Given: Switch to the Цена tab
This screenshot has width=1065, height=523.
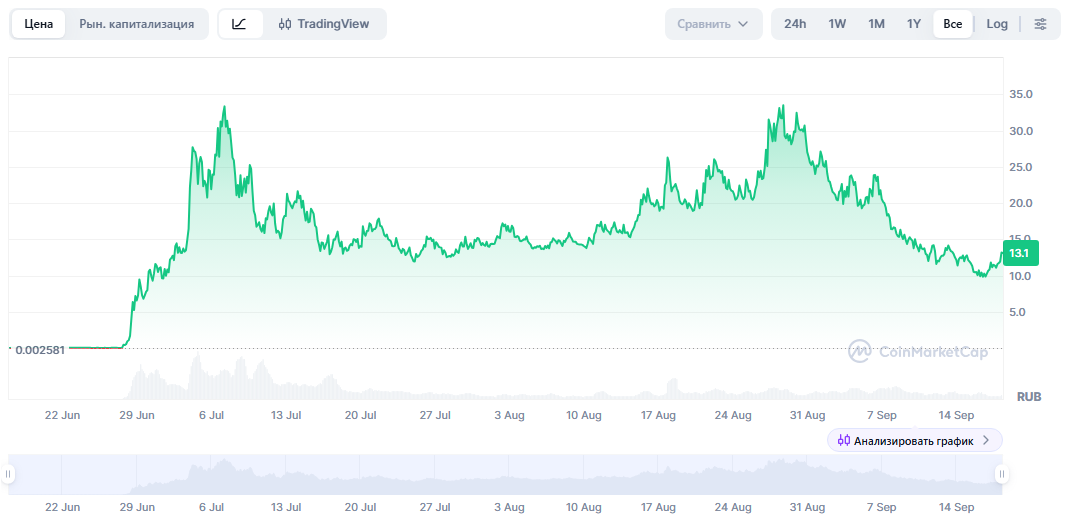Looking at the screenshot, I should pos(39,24).
